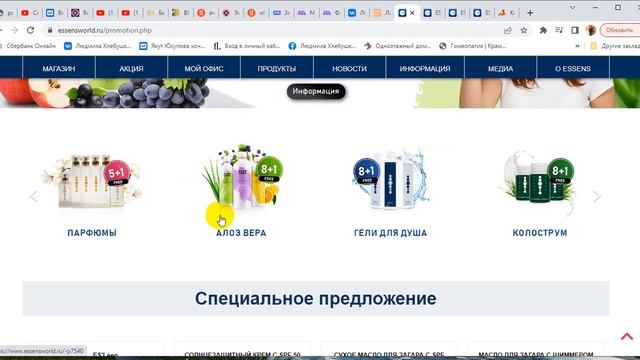Open СОЛНЦЕЗАЩИТНЫЙ КРЕМ С SPF 50 product

click(242, 354)
